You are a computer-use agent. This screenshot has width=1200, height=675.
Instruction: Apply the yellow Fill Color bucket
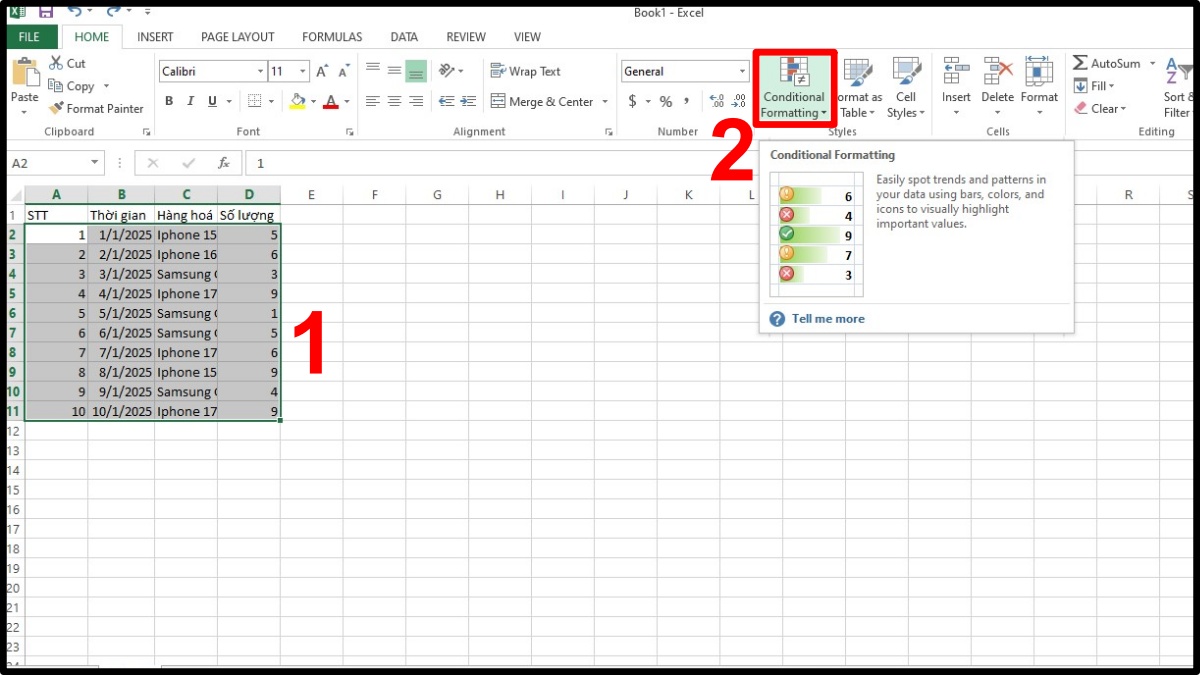pyautogui.click(x=297, y=101)
